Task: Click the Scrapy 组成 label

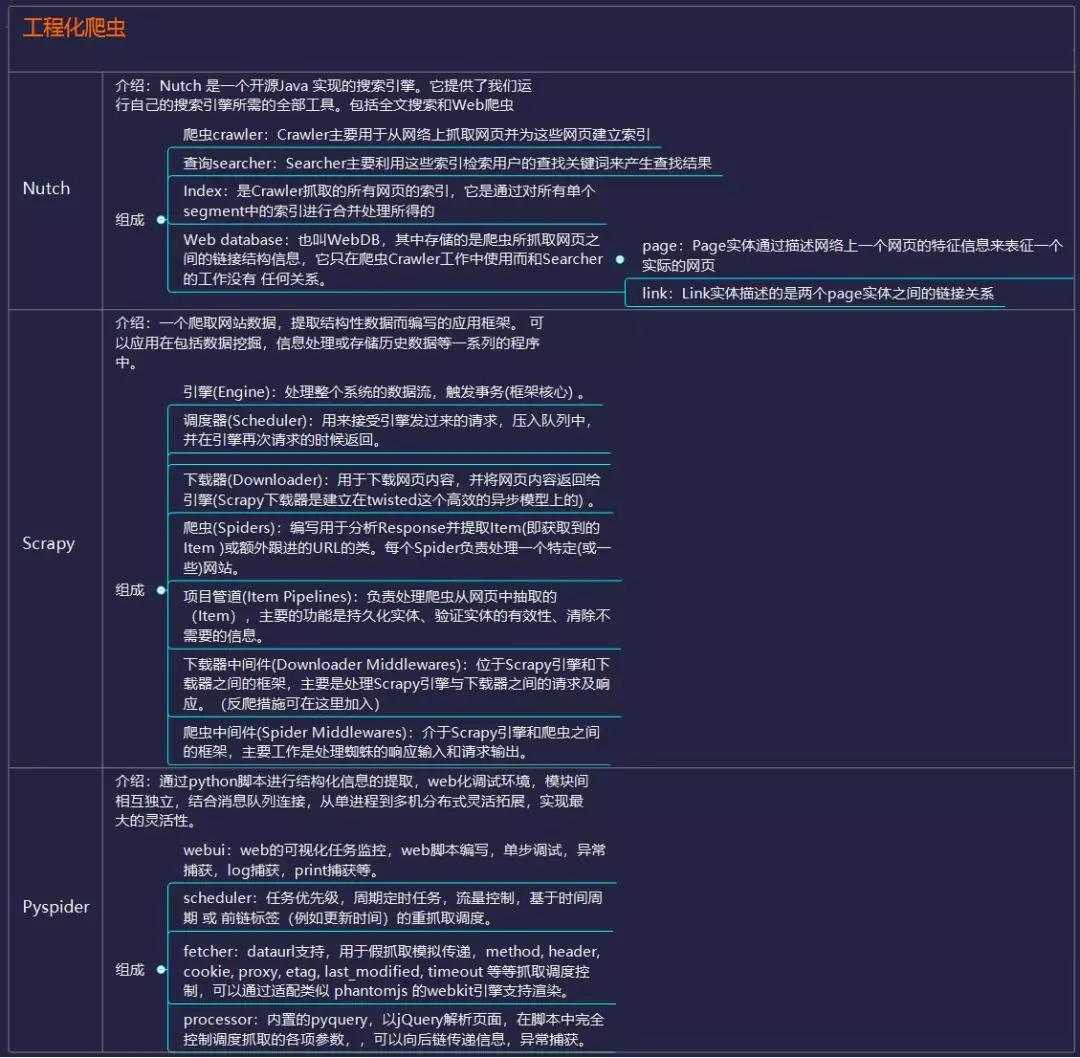Action: (x=129, y=590)
